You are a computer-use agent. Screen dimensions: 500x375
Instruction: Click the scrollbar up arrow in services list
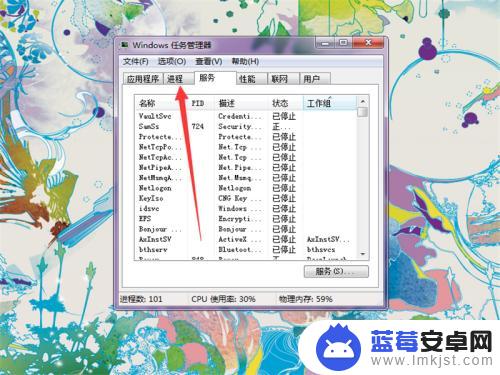point(362,101)
